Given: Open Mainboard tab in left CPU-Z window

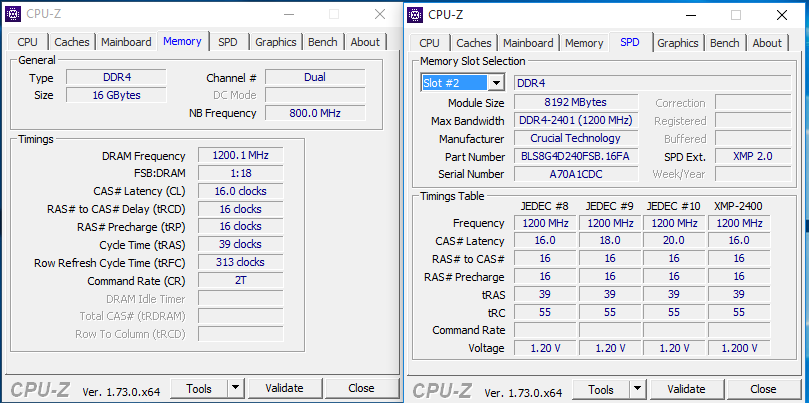Looking at the screenshot, I should (126, 42).
